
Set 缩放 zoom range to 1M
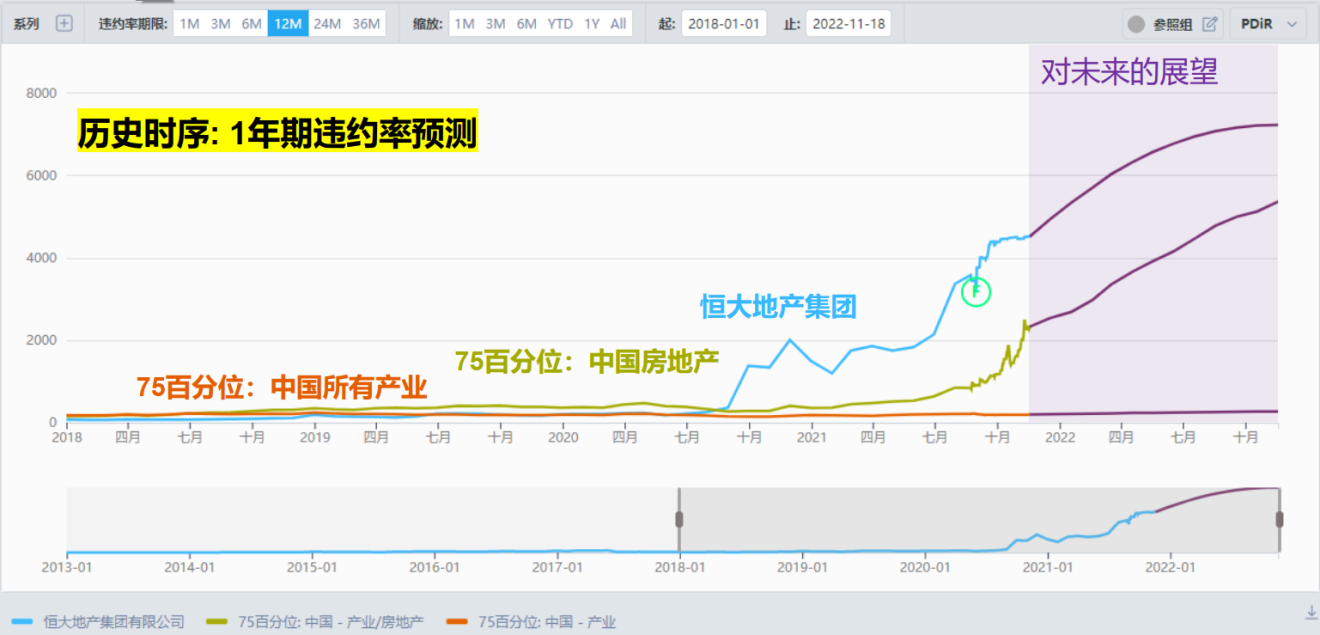[464, 24]
